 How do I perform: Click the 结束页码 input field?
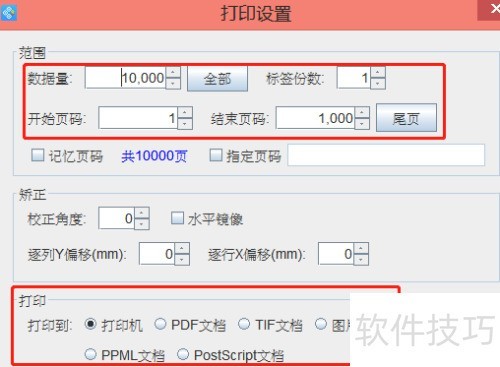(x=315, y=118)
